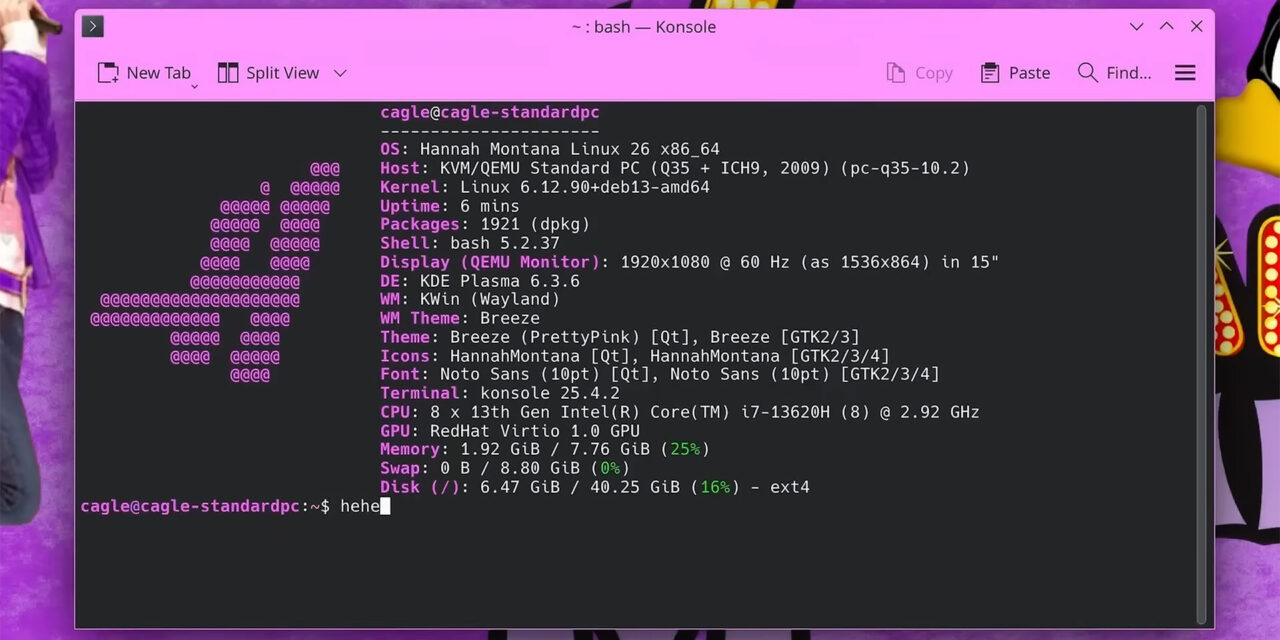
Task: Click the "Packages: 1921 (dpkg)" line
Action: 485,224
